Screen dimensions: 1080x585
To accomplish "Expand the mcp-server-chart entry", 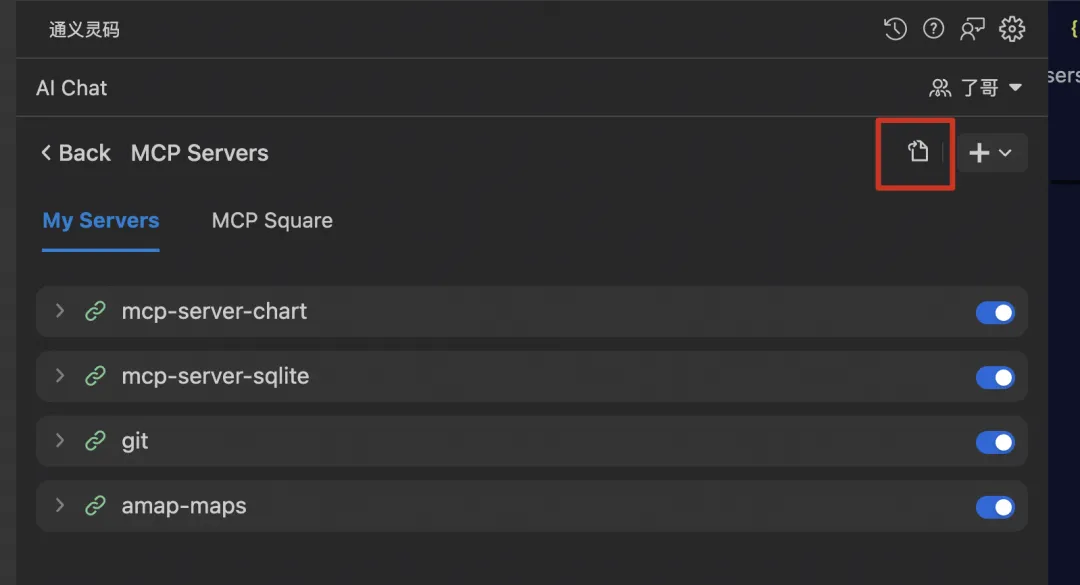I will tap(60, 312).
